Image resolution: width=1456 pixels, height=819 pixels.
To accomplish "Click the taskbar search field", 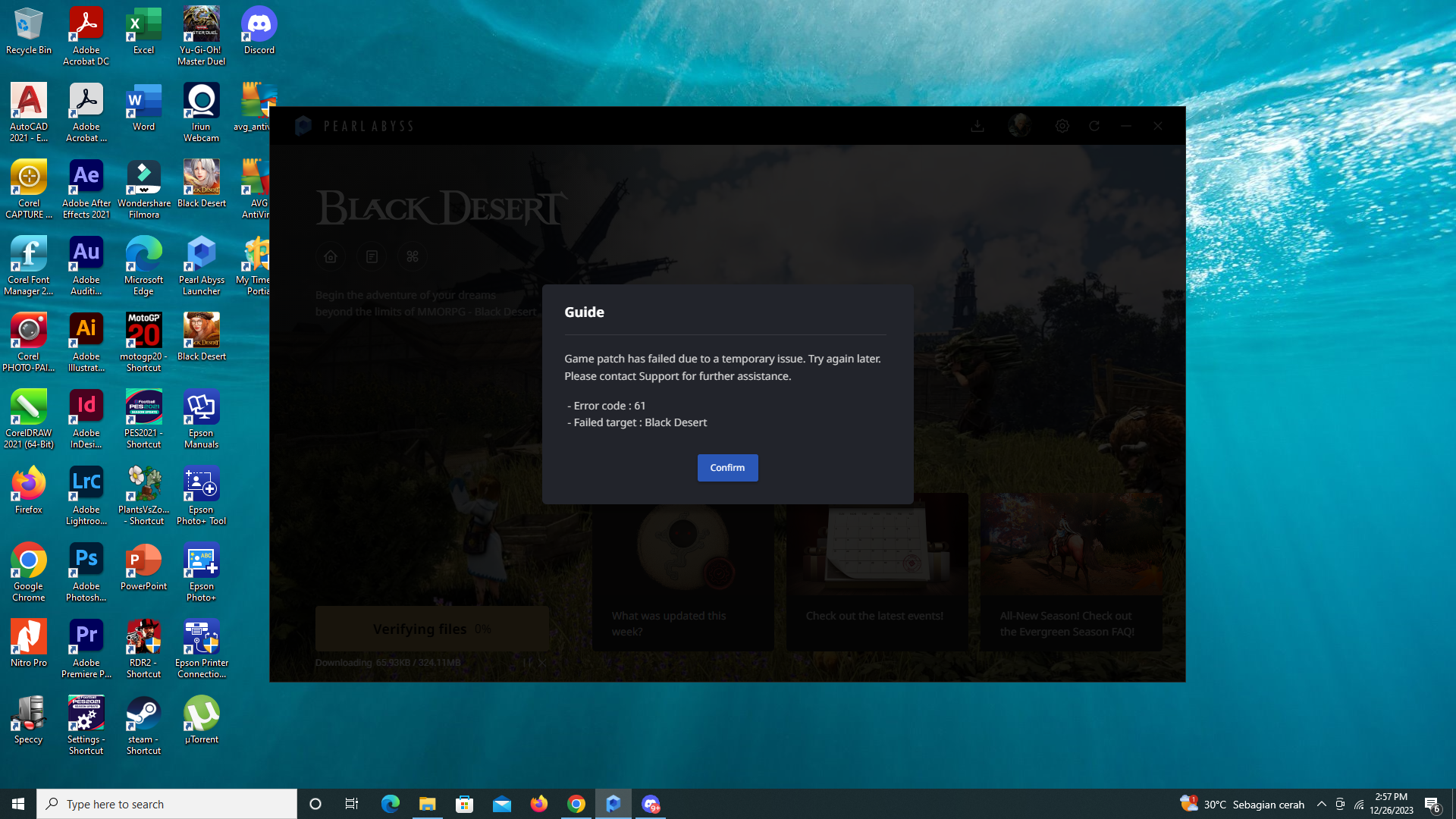I will pos(167,803).
